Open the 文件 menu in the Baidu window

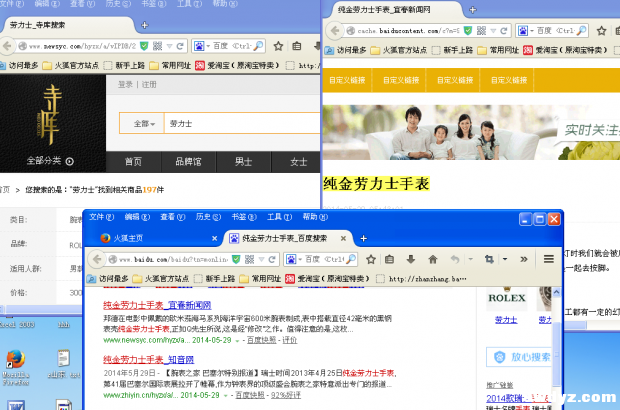(x=101, y=217)
